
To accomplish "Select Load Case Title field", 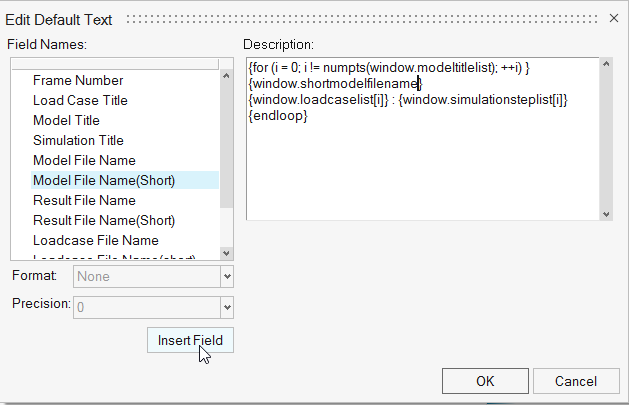I will pyautogui.click(x=80, y=100).
